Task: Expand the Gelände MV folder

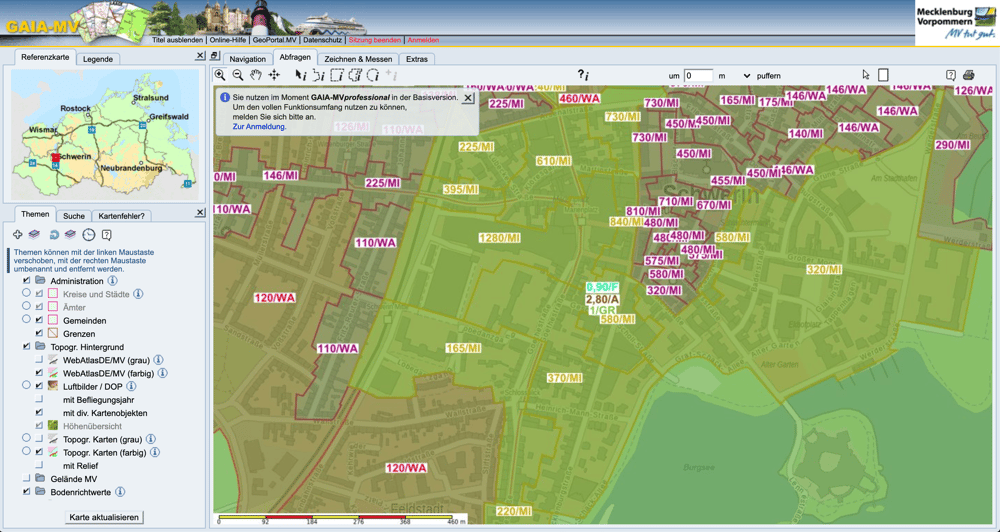Action: (x=40, y=478)
